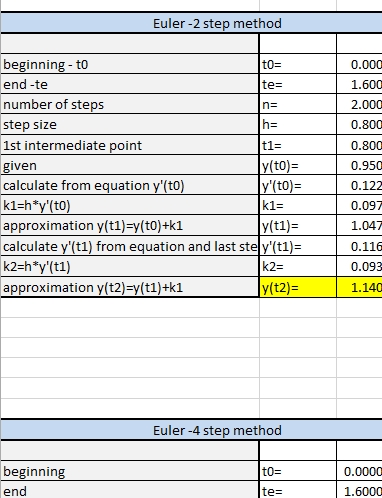382x498 pixels.
Task: Select the Euler -4 step method header
Action: coord(191,430)
